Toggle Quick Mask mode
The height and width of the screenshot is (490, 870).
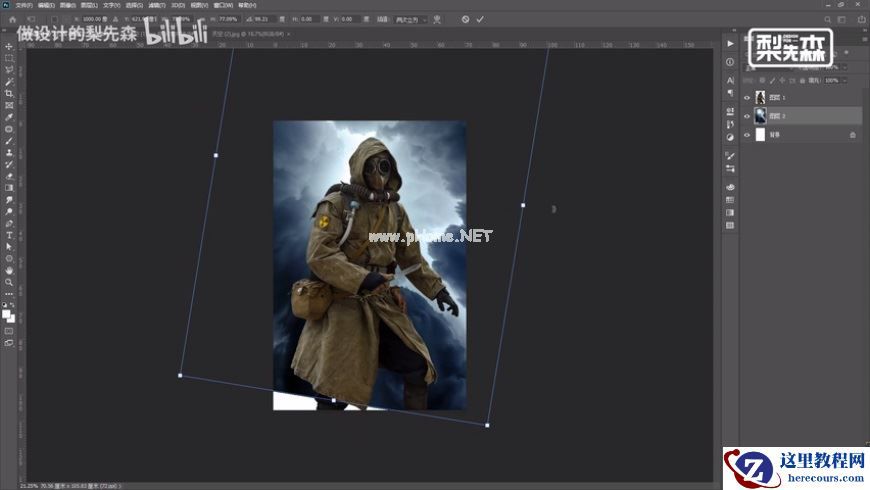pyautogui.click(x=9, y=331)
